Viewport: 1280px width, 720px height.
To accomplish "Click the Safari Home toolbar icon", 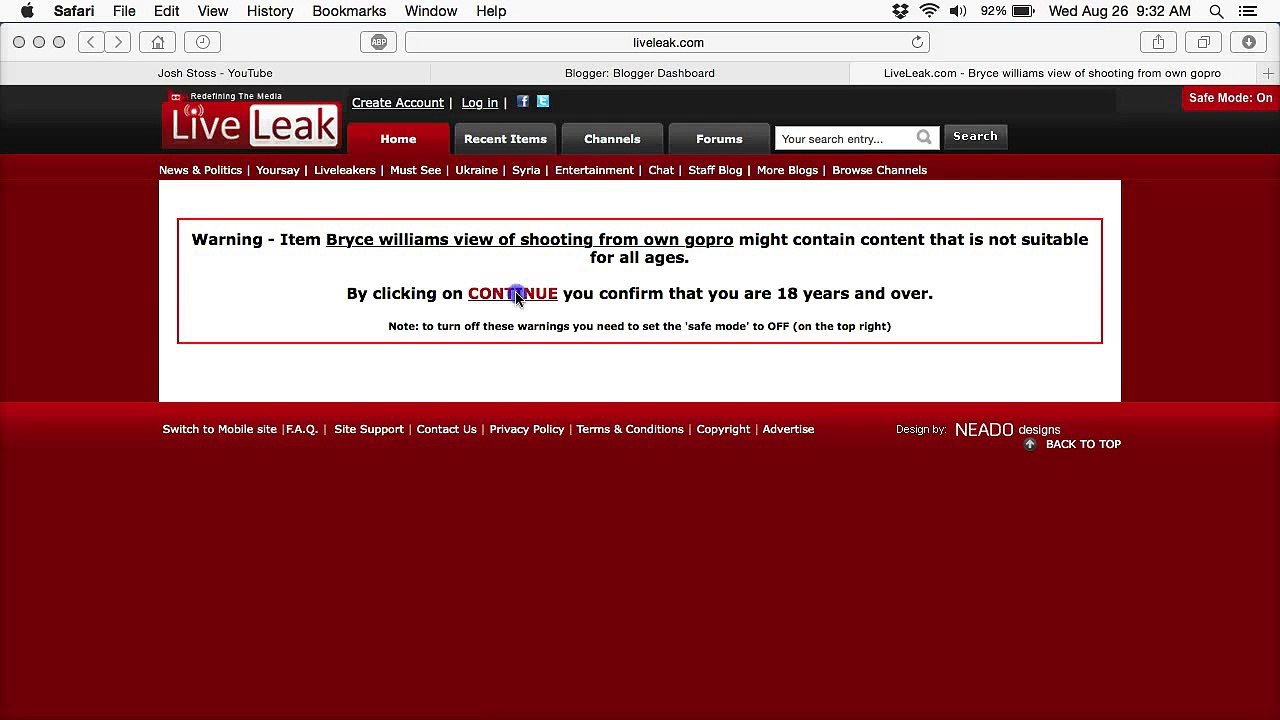I will point(158,42).
